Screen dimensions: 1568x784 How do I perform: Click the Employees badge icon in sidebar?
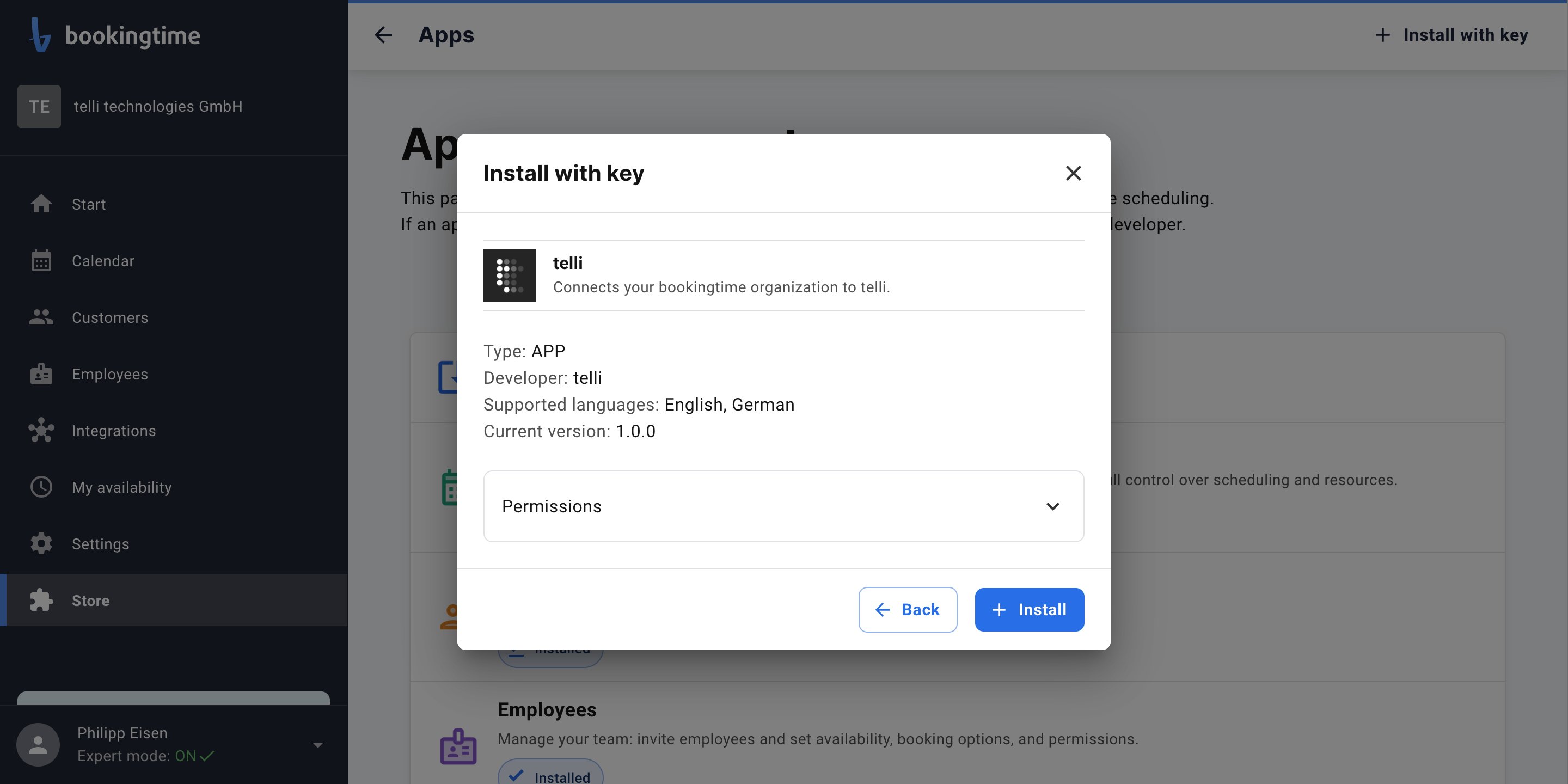(41, 373)
